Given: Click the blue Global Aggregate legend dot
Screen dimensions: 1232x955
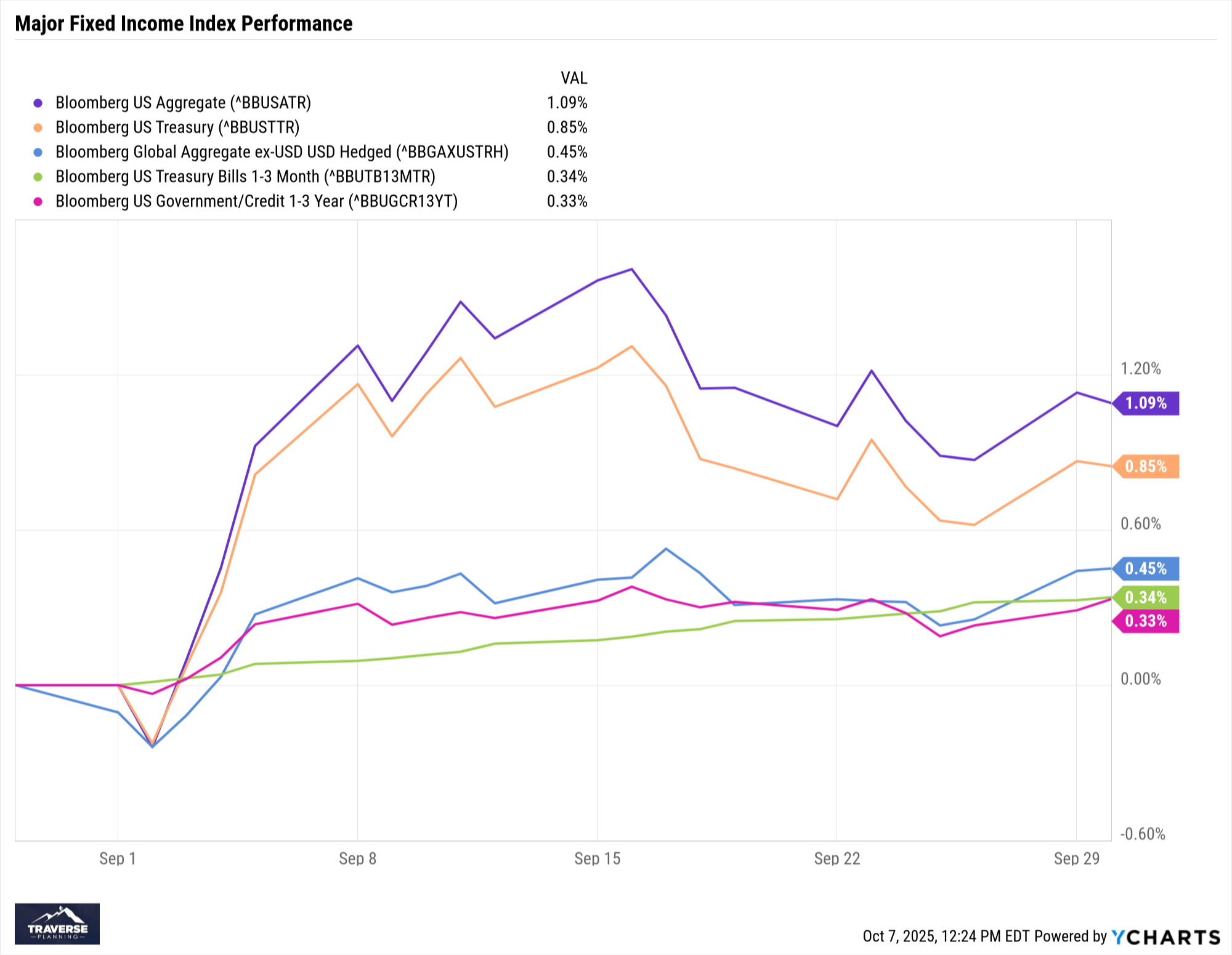Looking at the screenshot, I should point(38,152).
